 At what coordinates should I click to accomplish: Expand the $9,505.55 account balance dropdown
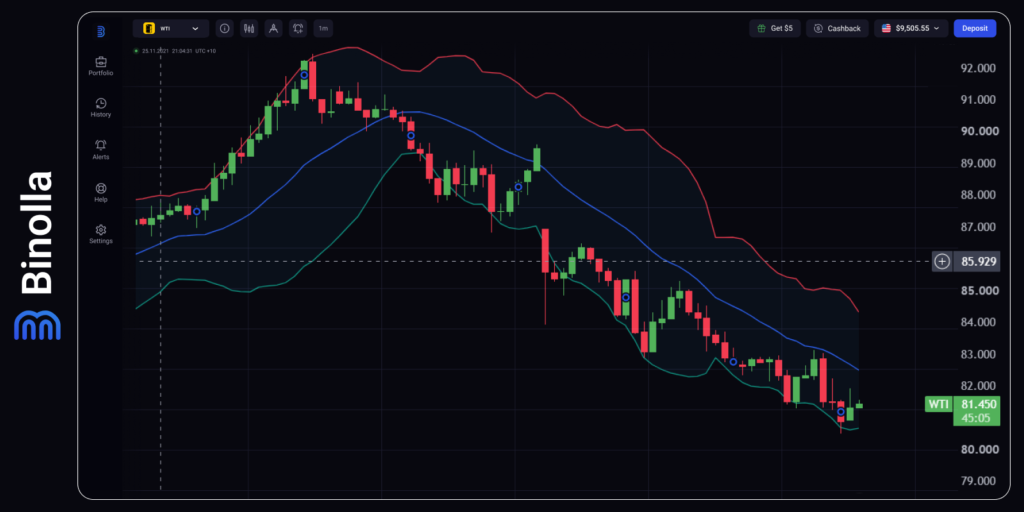(911, 29)
